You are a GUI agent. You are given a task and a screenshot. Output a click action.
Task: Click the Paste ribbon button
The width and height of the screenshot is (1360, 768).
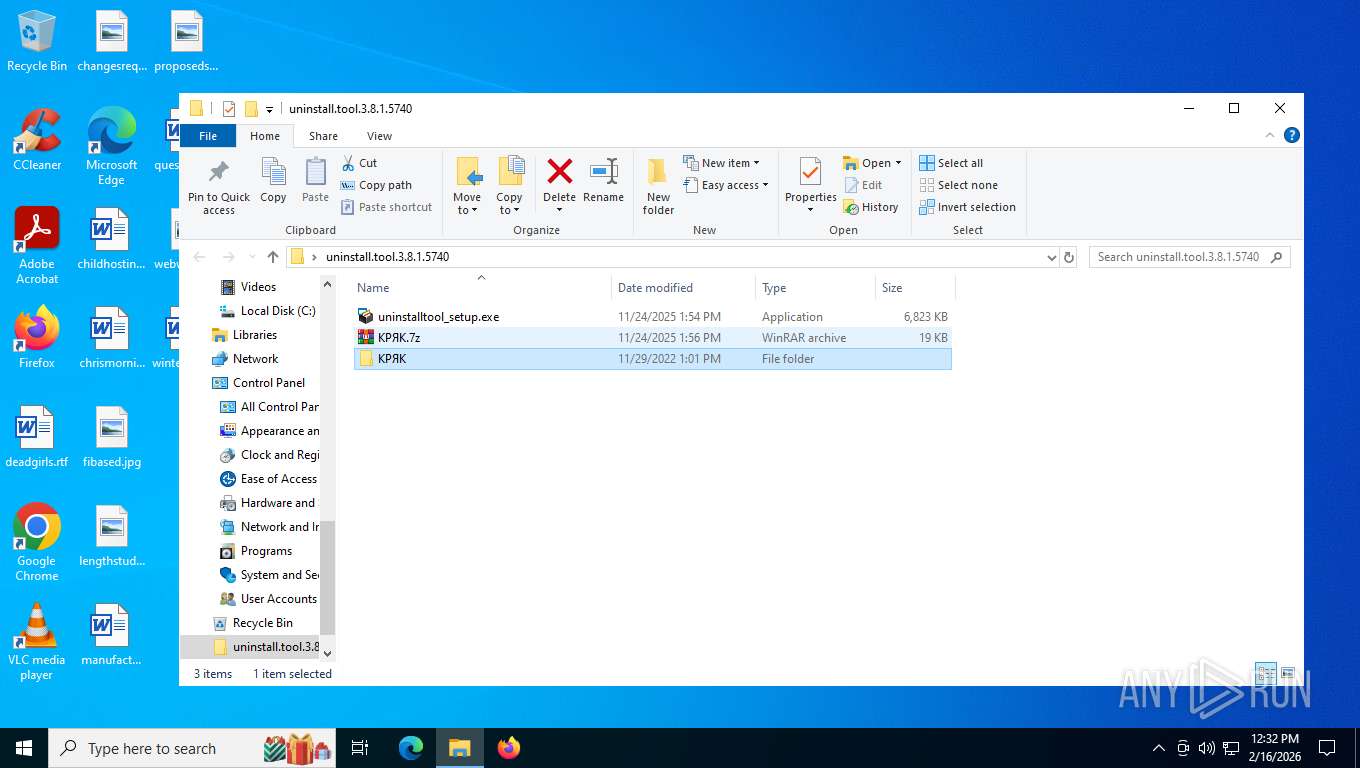(x=315, y=180)
